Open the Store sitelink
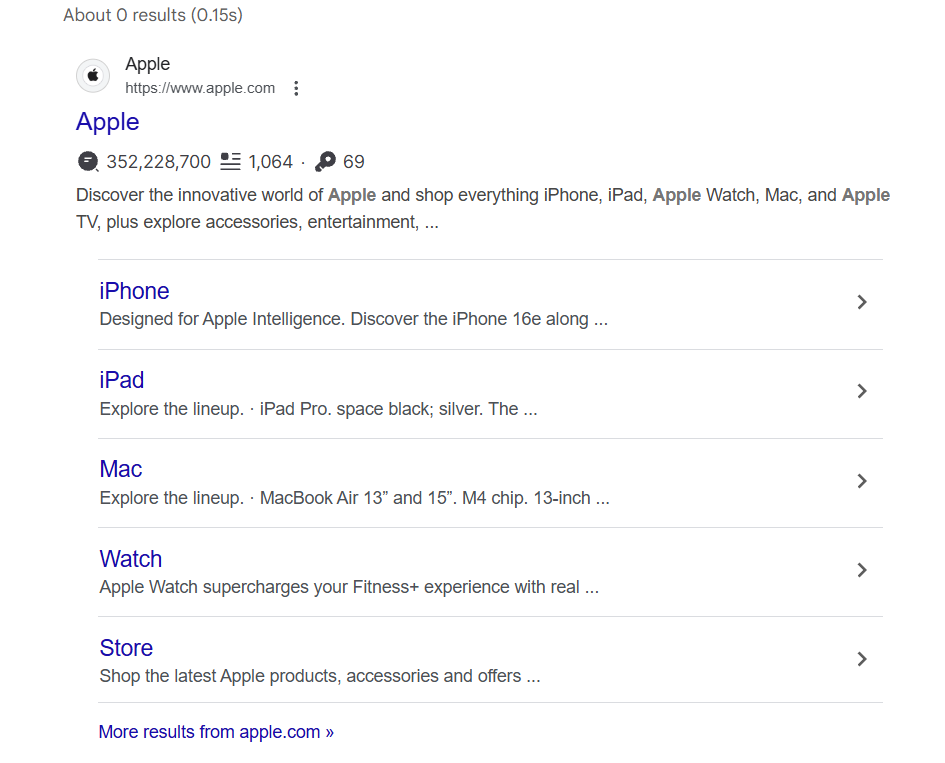Viewport: 945px width, 763px height. tap(126, 648)
